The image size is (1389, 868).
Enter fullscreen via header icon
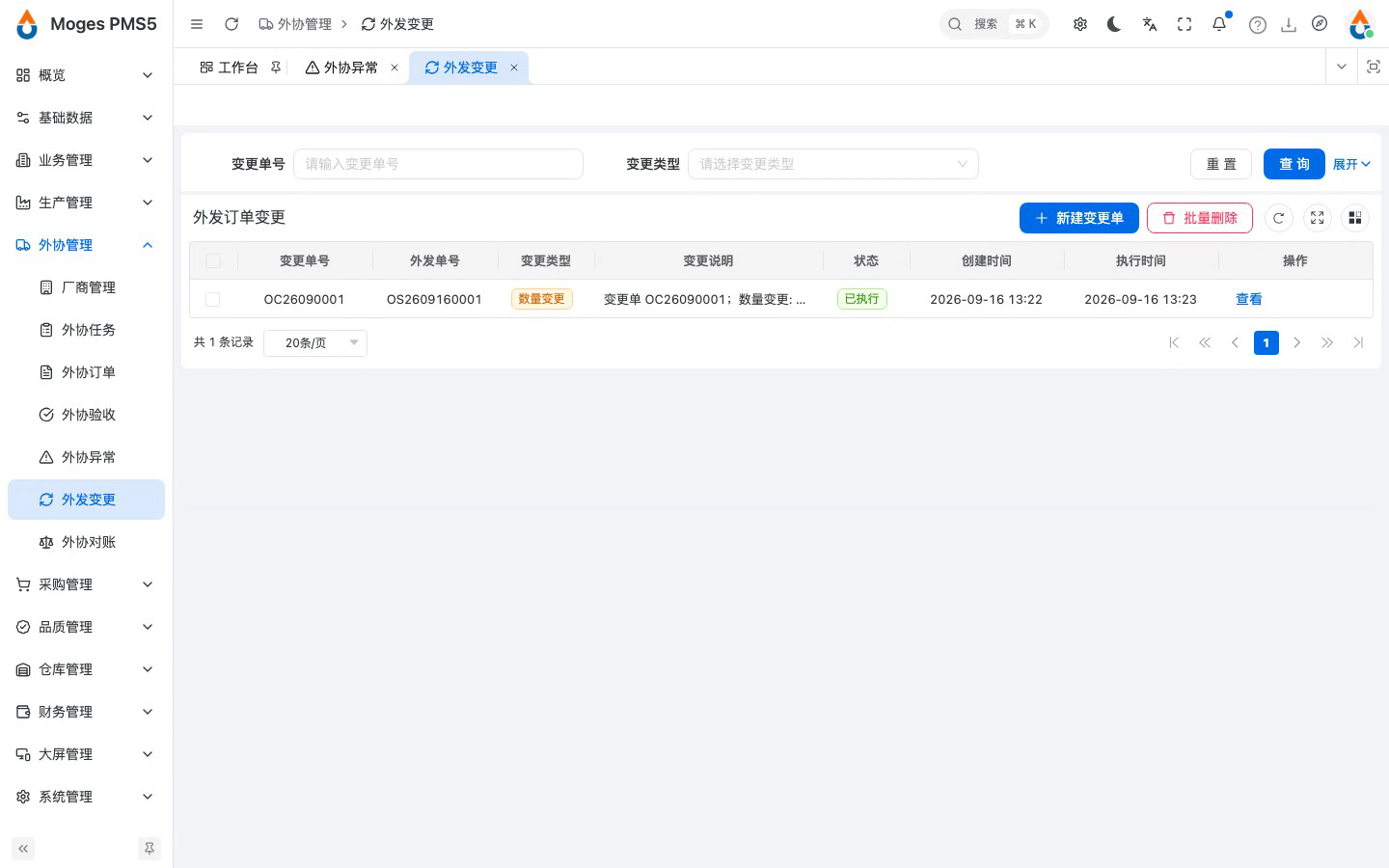(1185, 24)
